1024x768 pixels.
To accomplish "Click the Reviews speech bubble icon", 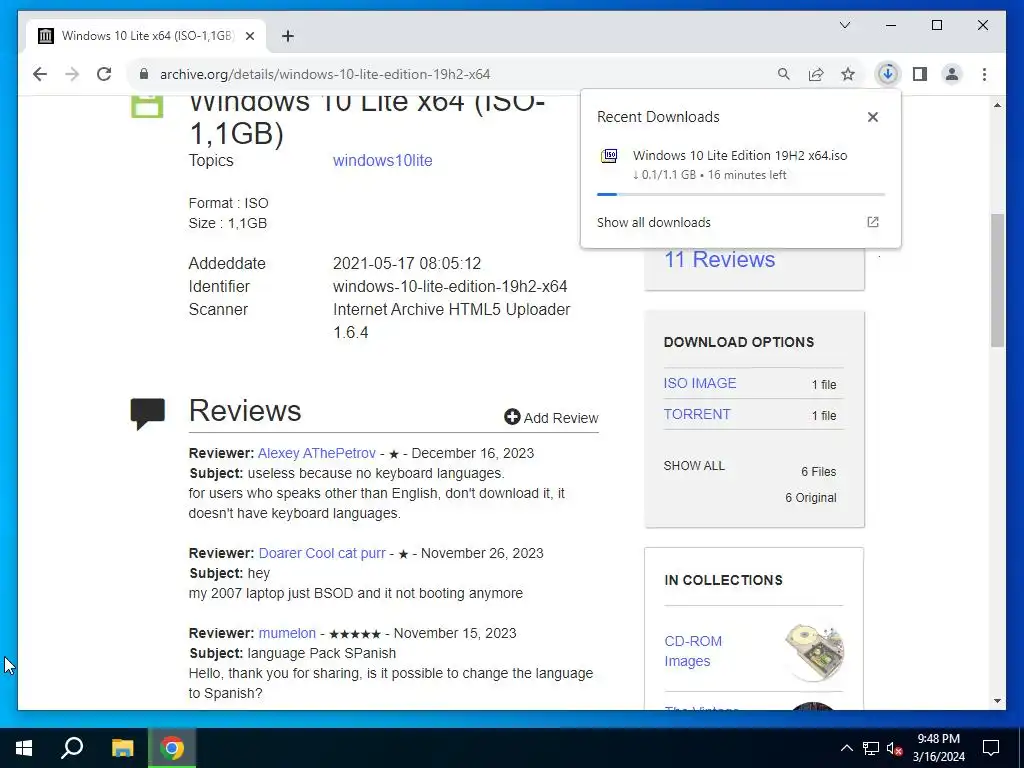I will pyautogui.click(x=148, y=414).
